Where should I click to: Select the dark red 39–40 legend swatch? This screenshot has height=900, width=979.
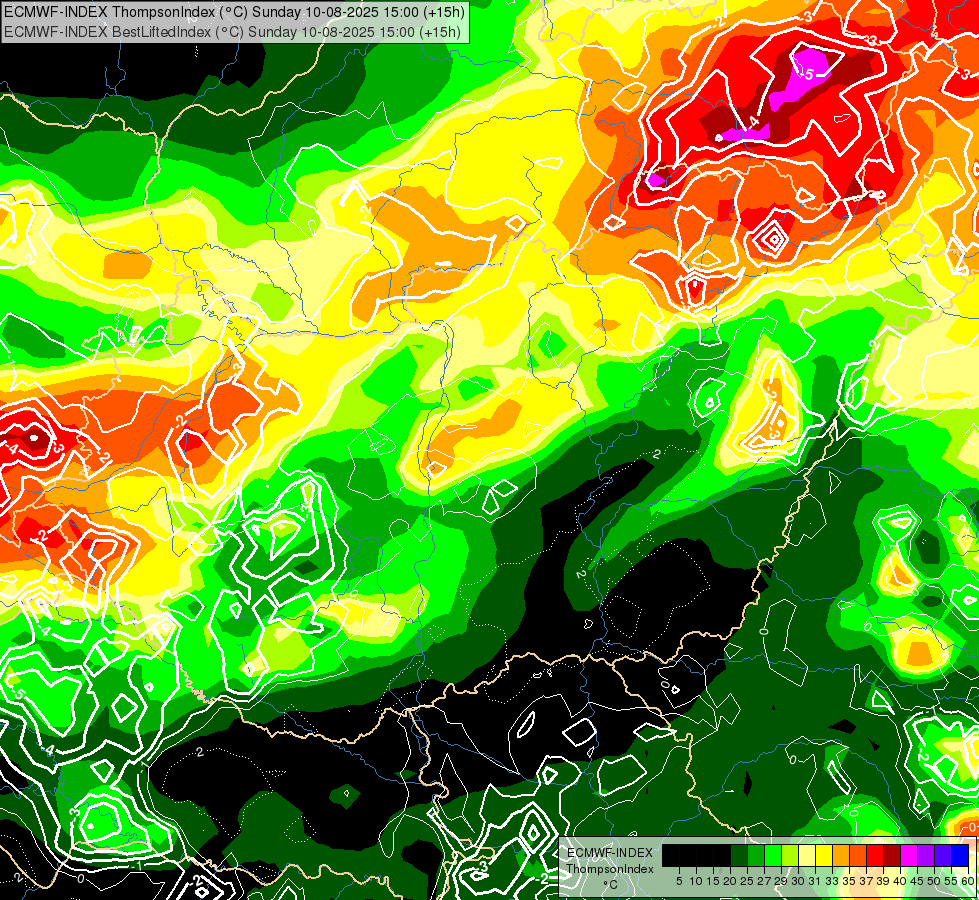pos(892,855)
